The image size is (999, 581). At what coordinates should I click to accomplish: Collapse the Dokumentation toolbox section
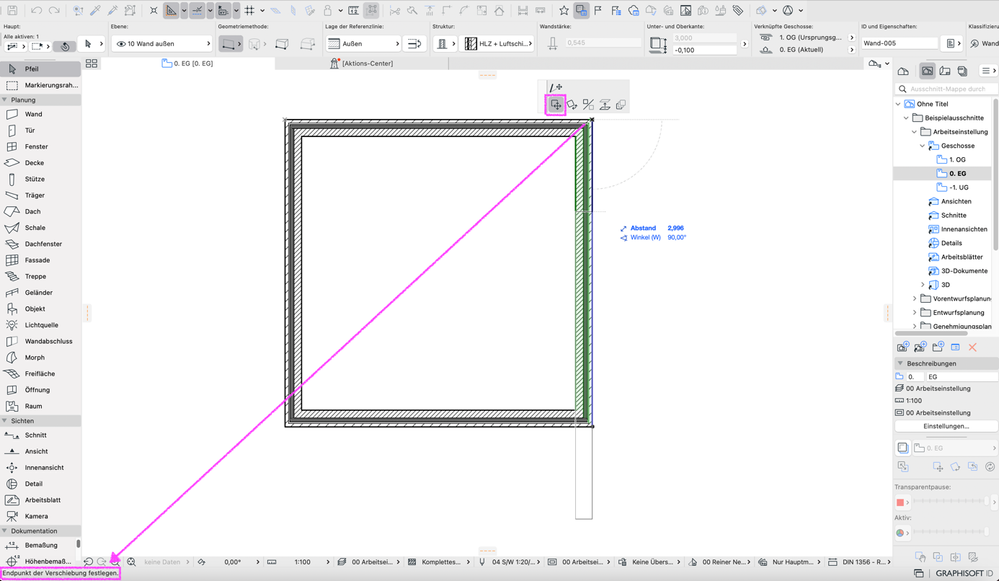tap(4, 531)
